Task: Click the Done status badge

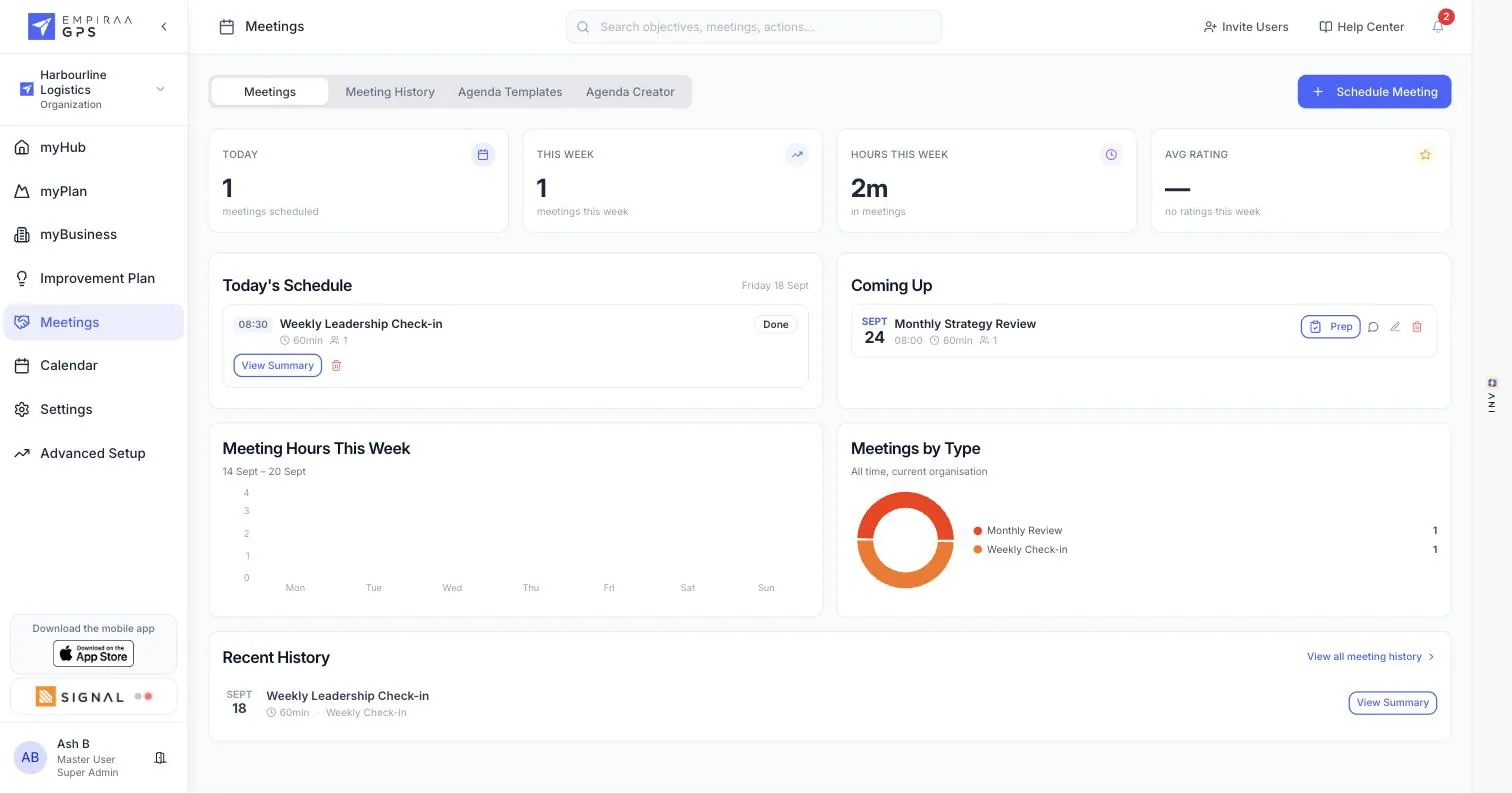Action: (x=776, y=324)
